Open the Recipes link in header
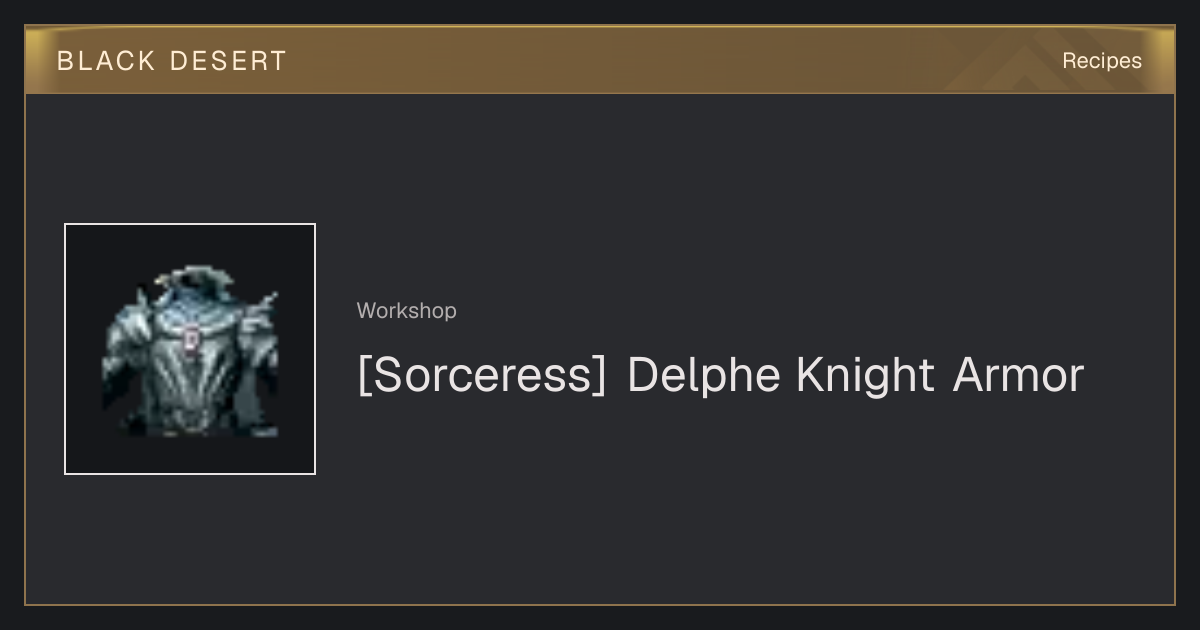Image resolution: width=1200 pixels, height=630 pixels. coord(1102,61)
